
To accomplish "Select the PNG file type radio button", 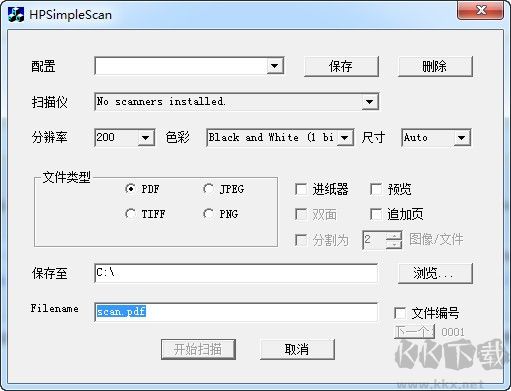I will point(208,214).
